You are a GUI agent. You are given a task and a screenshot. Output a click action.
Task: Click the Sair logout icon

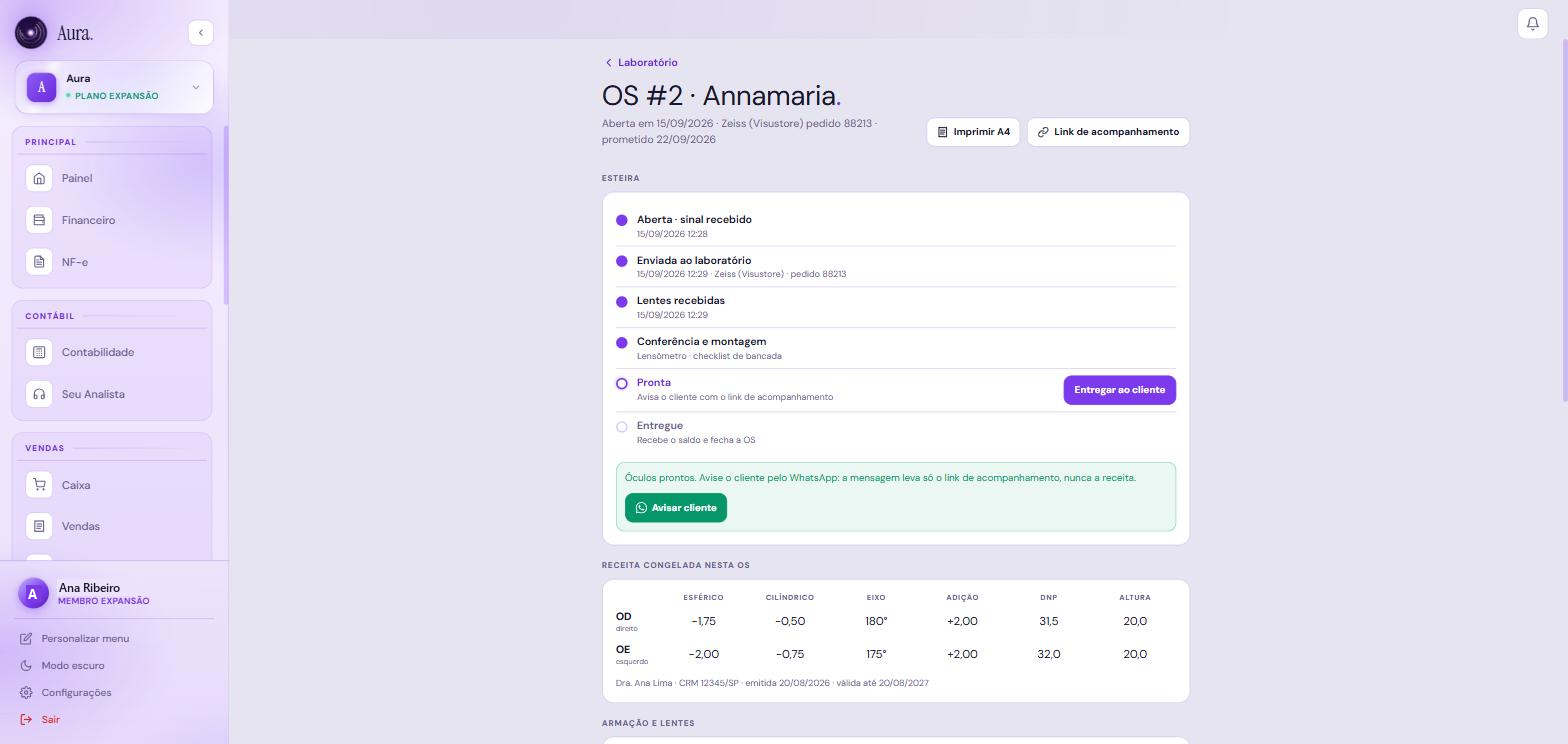click(x=26, y=720)
